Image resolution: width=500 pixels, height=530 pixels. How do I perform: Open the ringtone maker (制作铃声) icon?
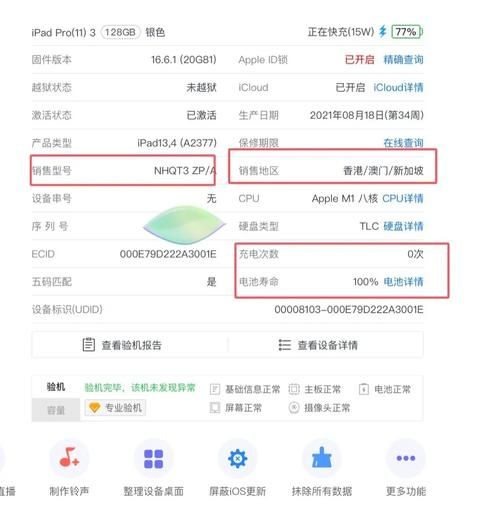tap(69, 458)
